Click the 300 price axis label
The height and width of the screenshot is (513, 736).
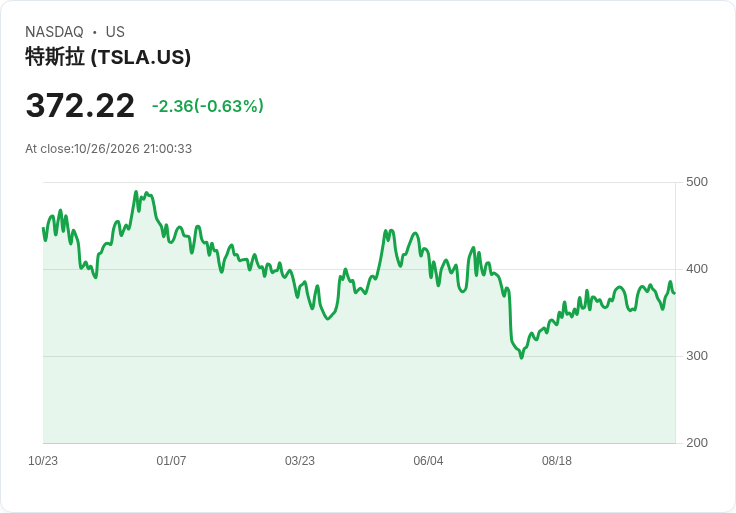click(697, 356)
